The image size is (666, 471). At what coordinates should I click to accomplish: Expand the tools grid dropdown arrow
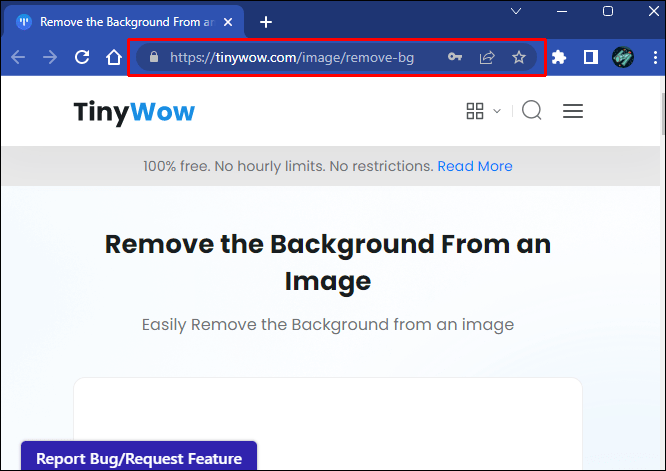coord(497,111)
